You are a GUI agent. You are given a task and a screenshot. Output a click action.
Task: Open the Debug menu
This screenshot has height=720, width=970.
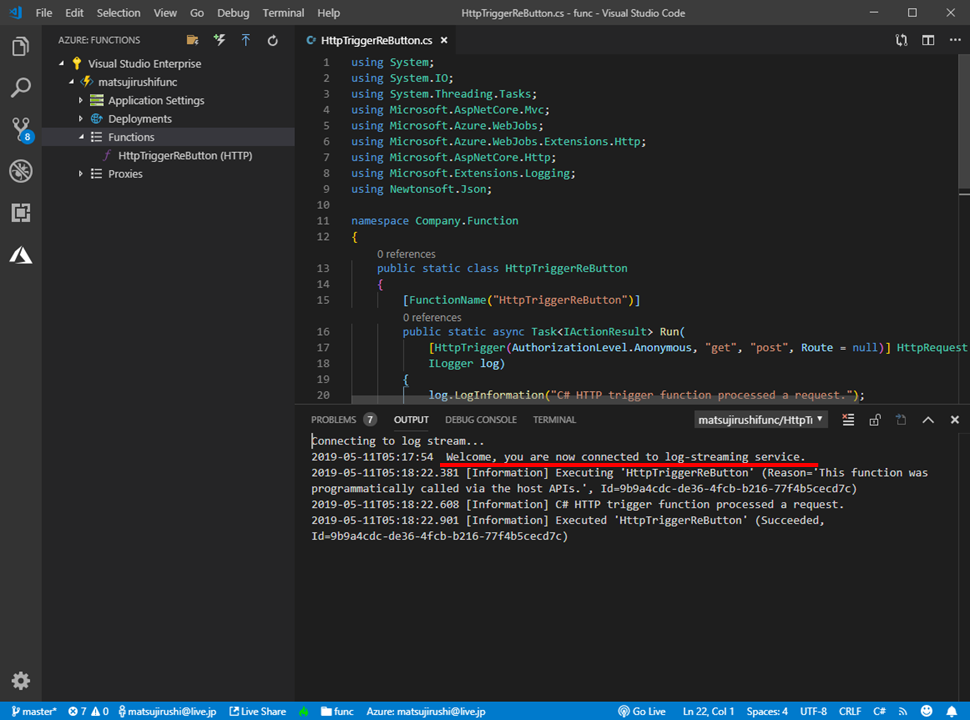[x=233, y=13]
